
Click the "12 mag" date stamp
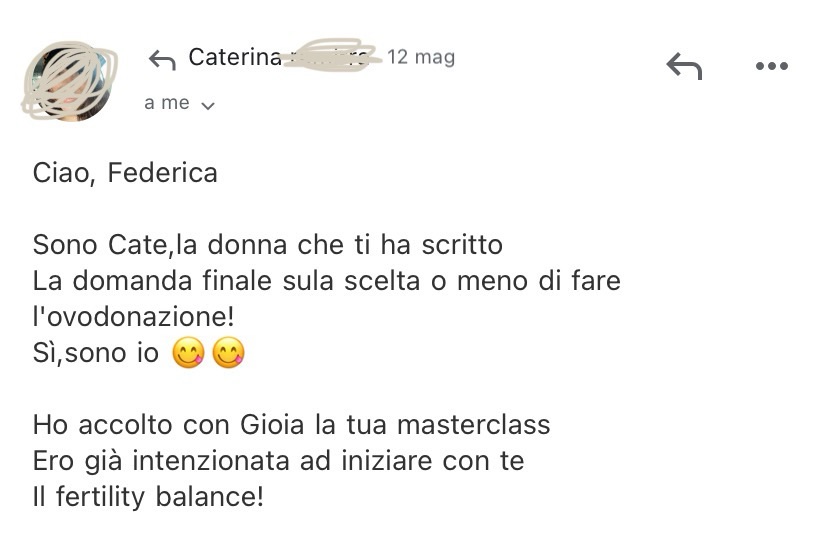421,57
